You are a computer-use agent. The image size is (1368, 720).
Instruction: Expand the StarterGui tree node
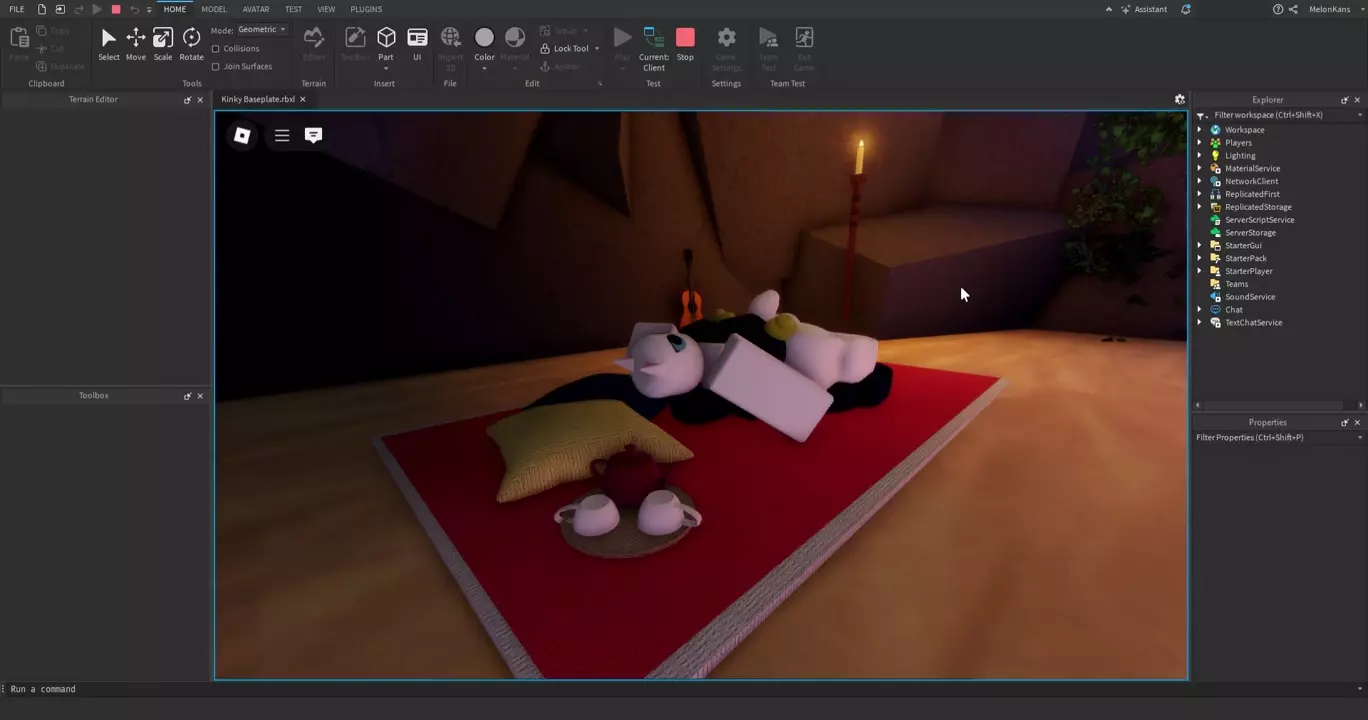click(x=1200, y=245)
